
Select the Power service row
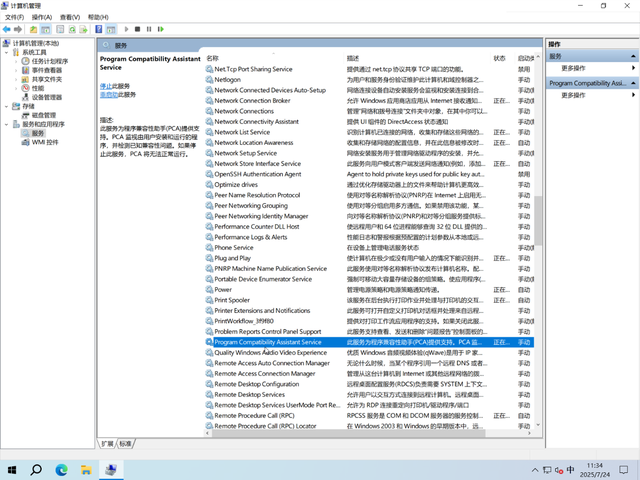[x=369, y=289]
